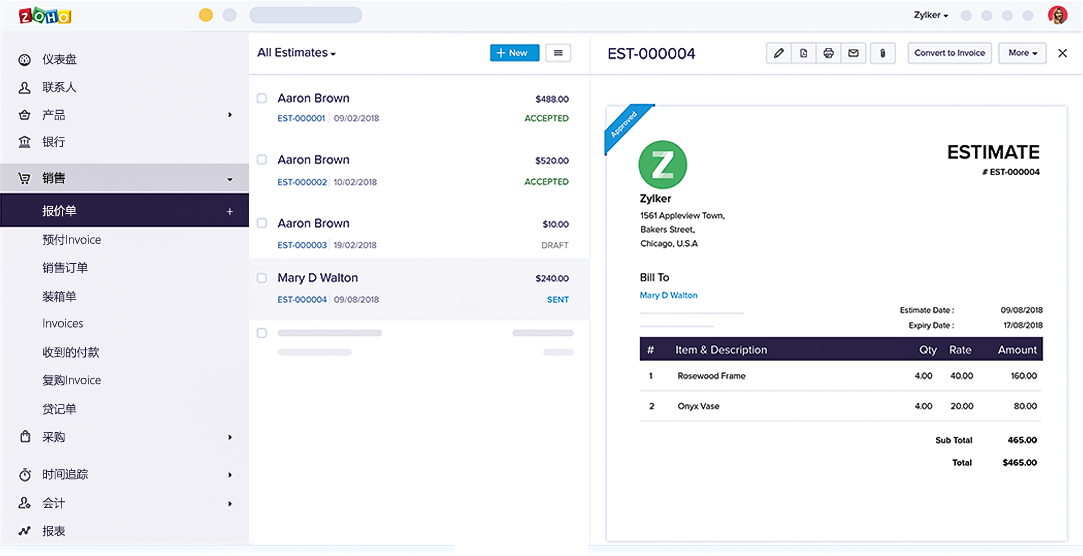Select 贷记单 in the sales menu
The height and width of the screenshot is (556, 1083).
click(59, 409)
